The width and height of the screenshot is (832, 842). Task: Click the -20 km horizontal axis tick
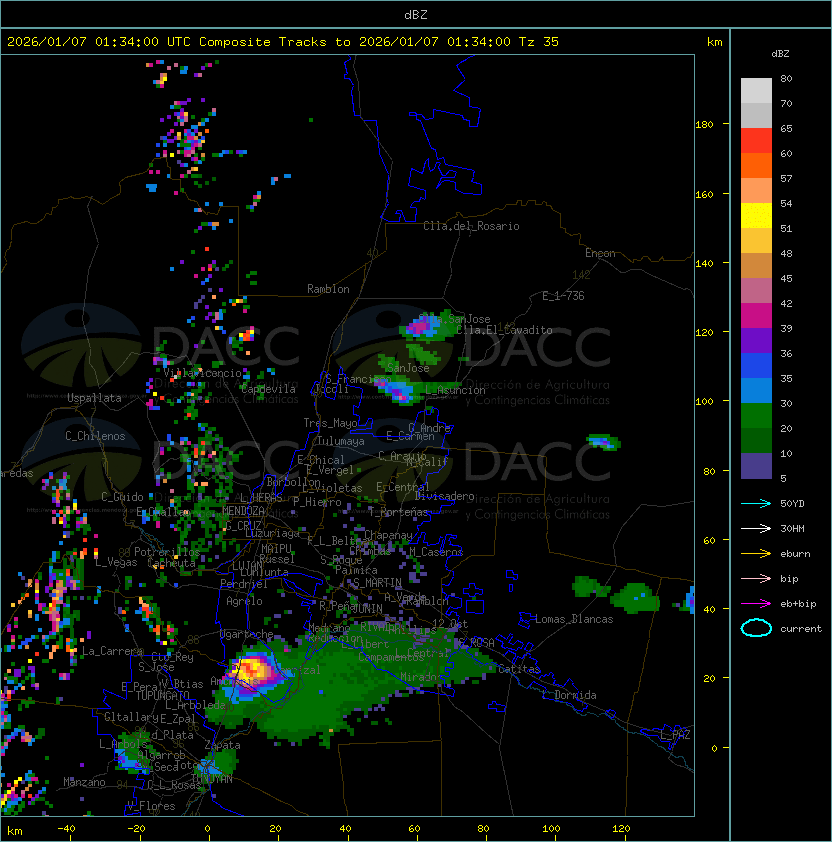[x=135, y=829]
